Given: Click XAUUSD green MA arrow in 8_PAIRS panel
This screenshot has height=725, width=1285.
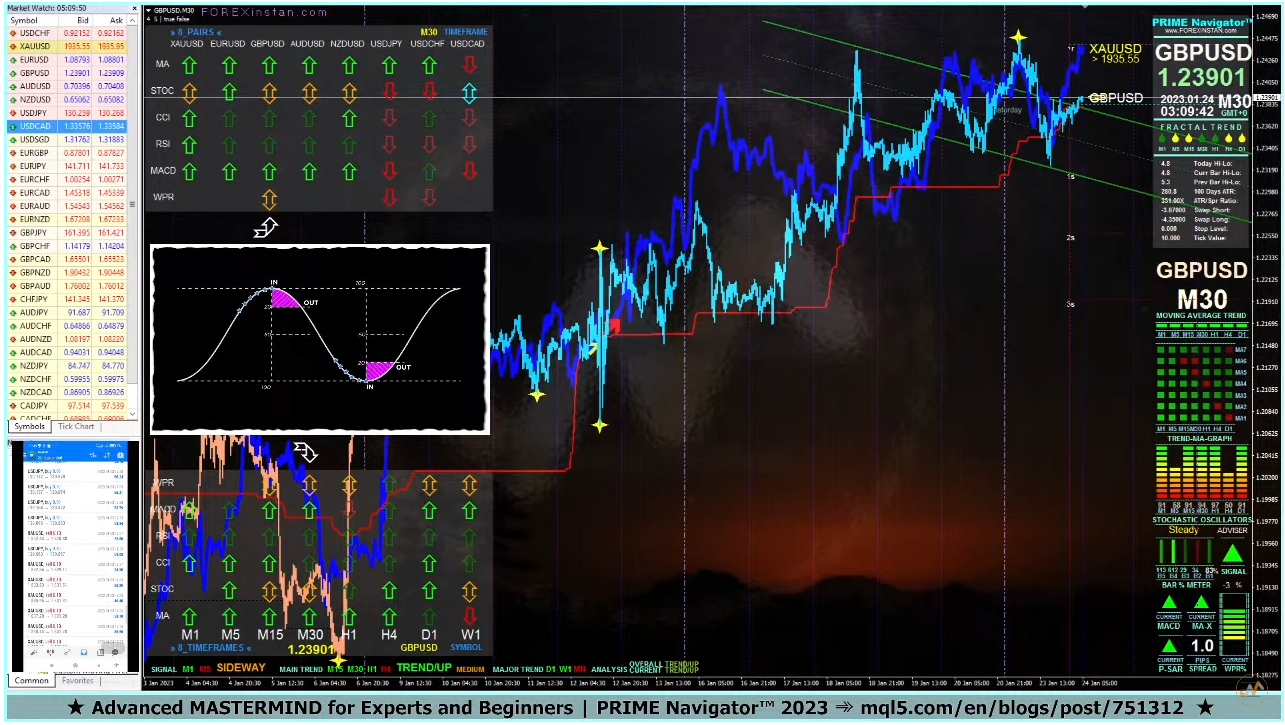Looking at the screenshot, I should [188, 65].
